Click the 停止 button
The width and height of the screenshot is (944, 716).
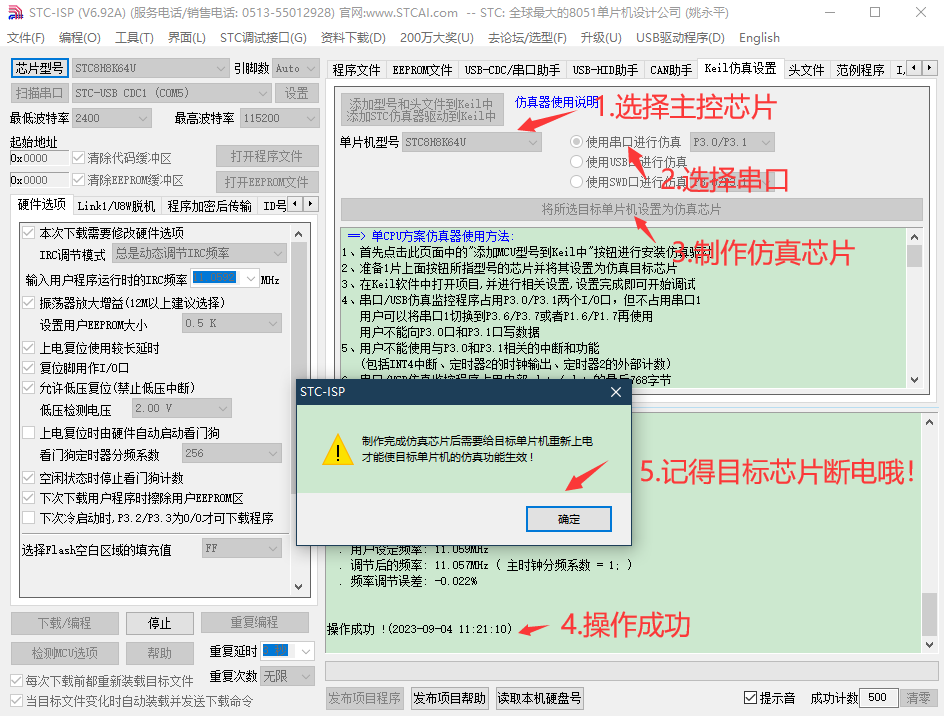160,623
